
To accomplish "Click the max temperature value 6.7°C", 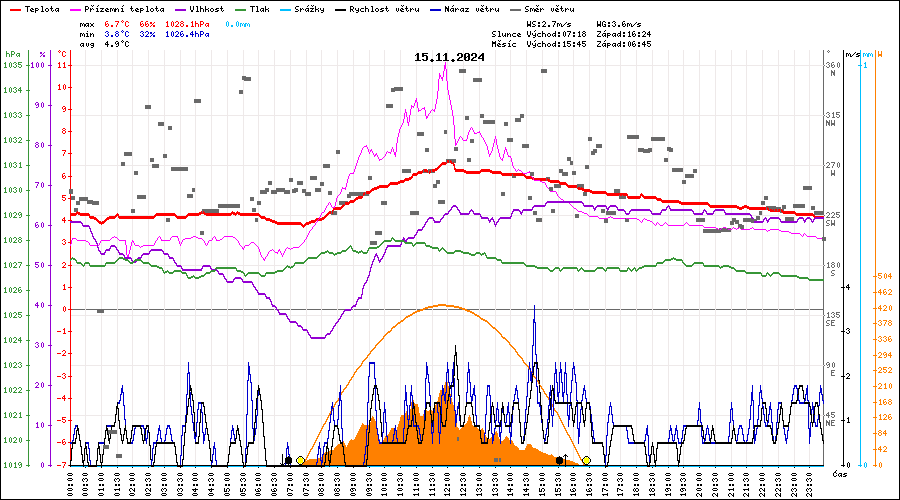I will [119, 23].
